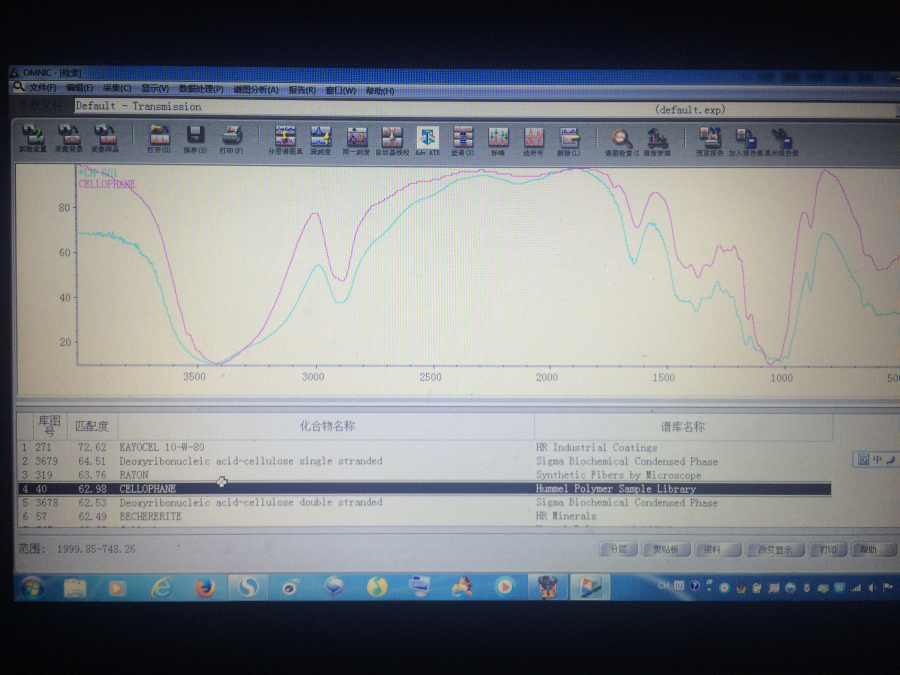This screenshot has width=900, height=675.
Task: Click the HR Industrial Coatings library cell
Action: point(596,448)
